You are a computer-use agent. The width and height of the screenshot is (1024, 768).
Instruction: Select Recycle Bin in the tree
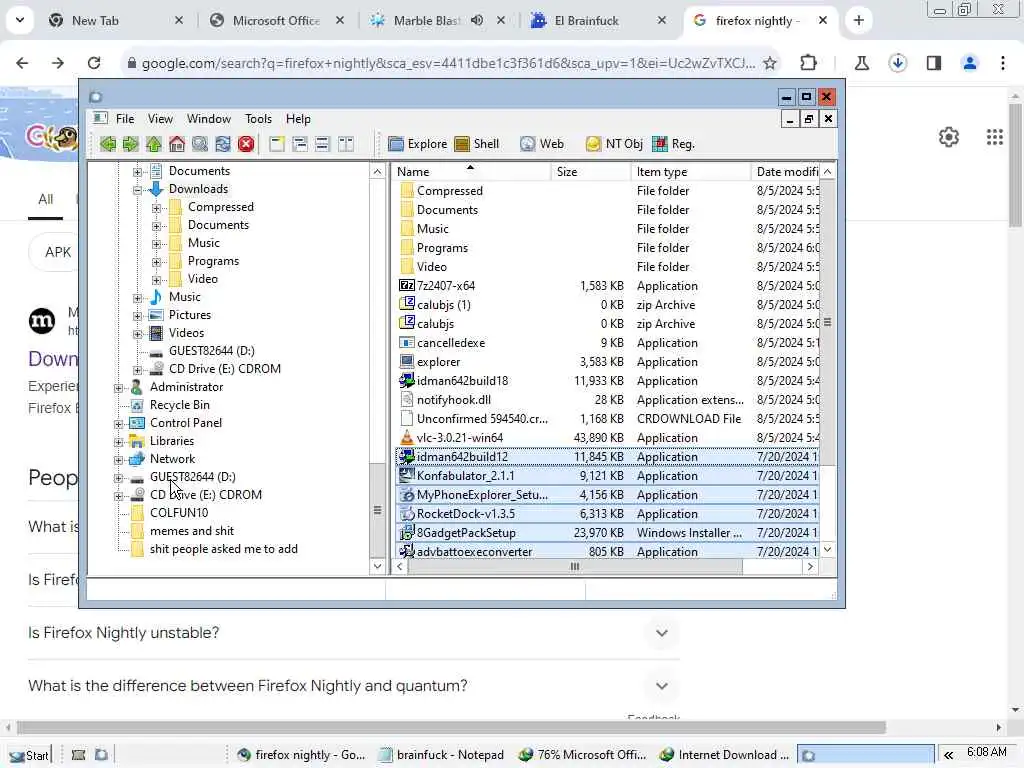click(x=180, y=405)
